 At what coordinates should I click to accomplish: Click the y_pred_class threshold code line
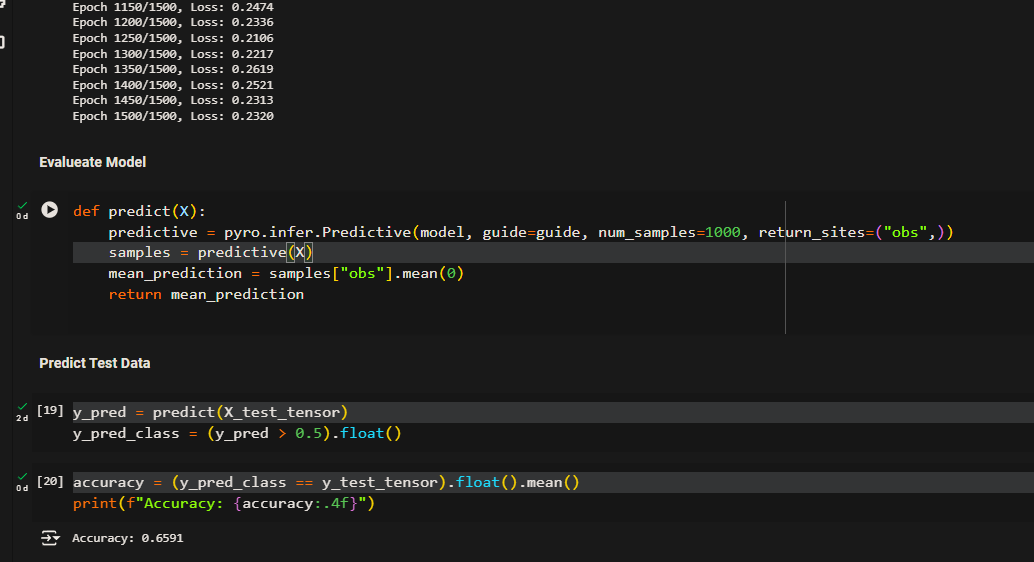tap(236, 433)
